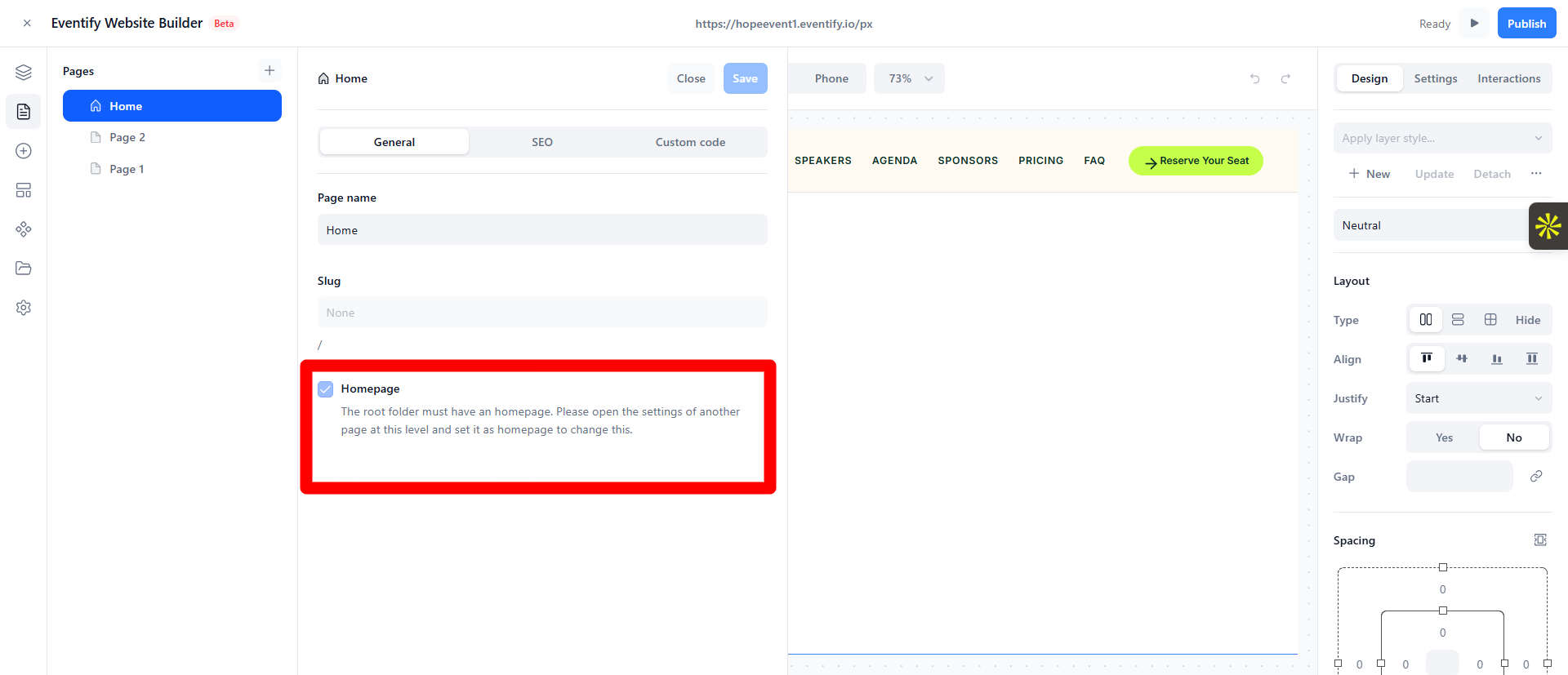
Task: Switch to the Custom code tab
Action: coord(690,142)
